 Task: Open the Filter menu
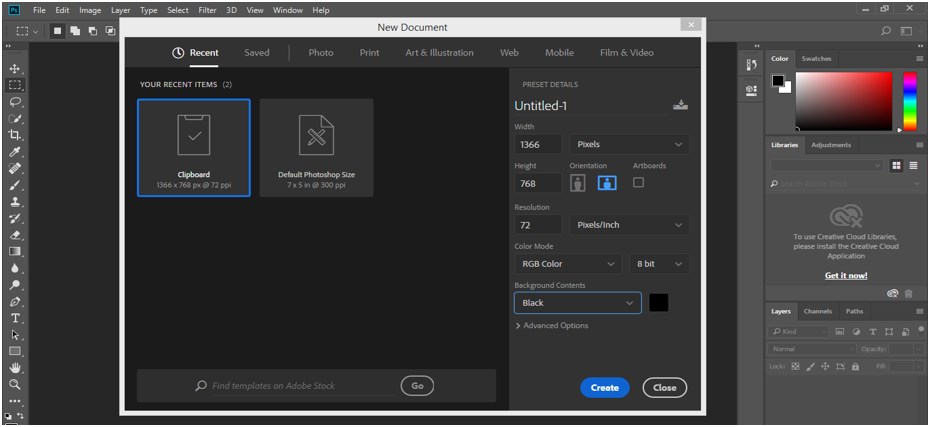(208, 10)
